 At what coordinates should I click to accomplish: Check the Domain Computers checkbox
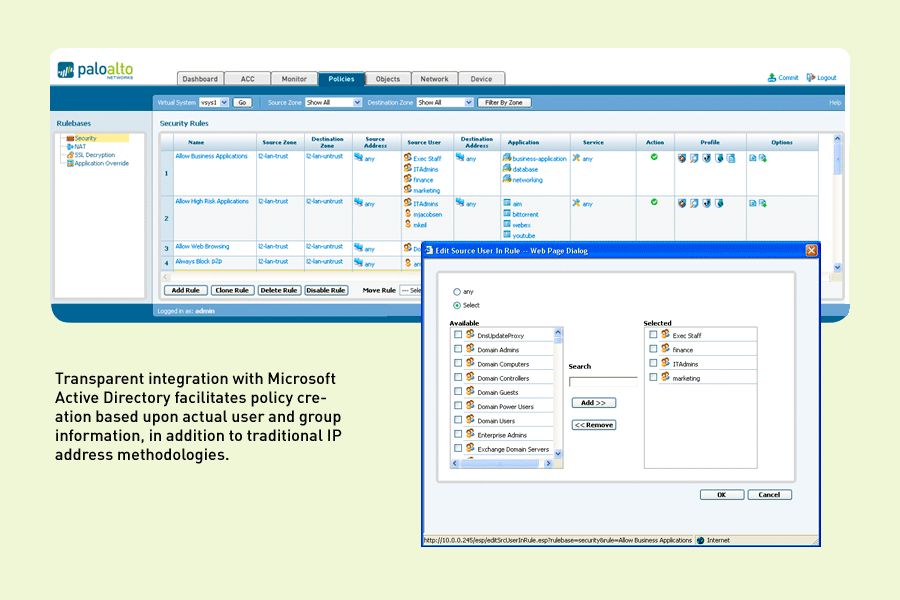point(458,363)
